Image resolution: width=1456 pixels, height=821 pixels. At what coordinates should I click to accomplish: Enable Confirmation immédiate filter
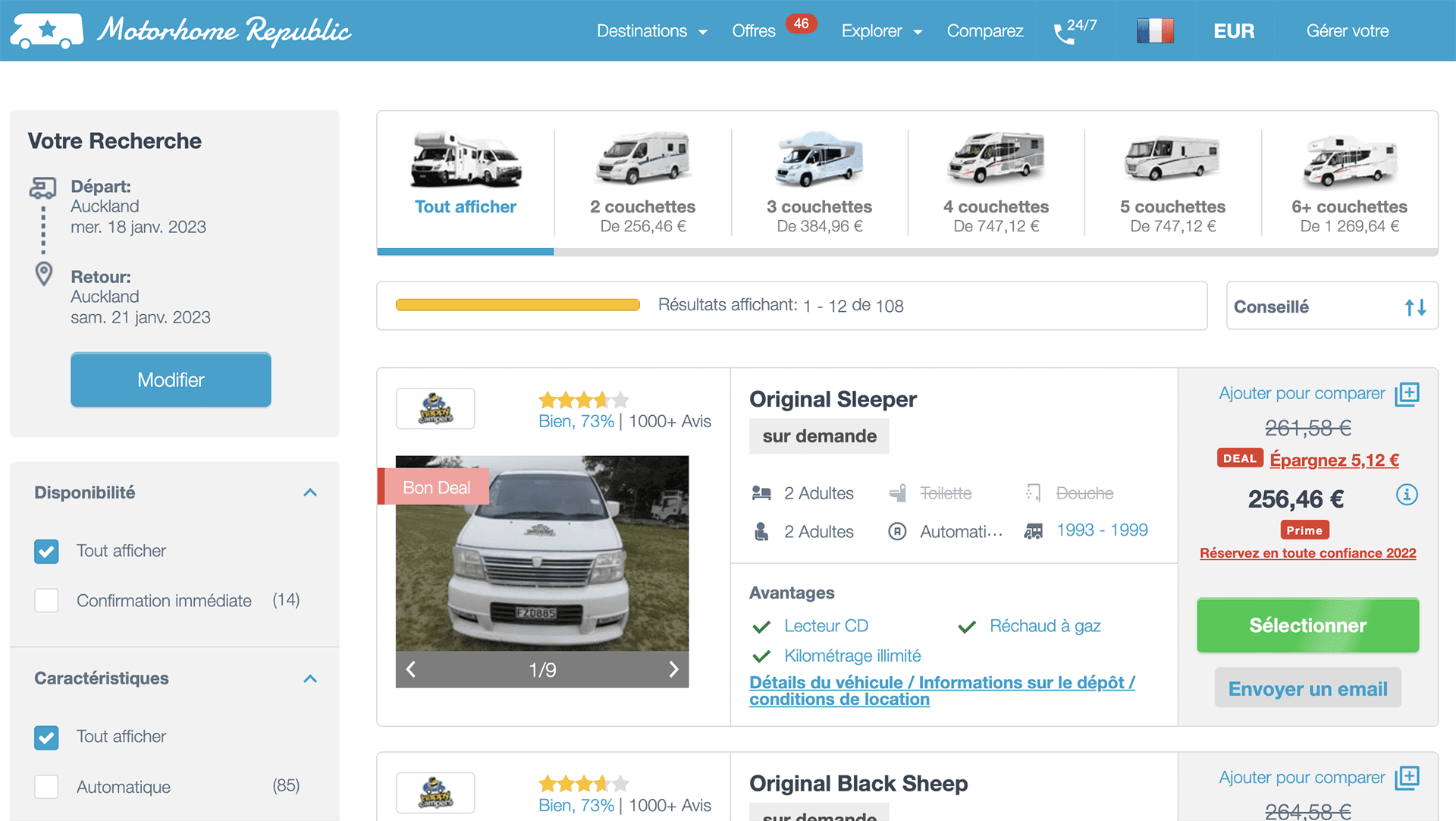coord(46,600)
